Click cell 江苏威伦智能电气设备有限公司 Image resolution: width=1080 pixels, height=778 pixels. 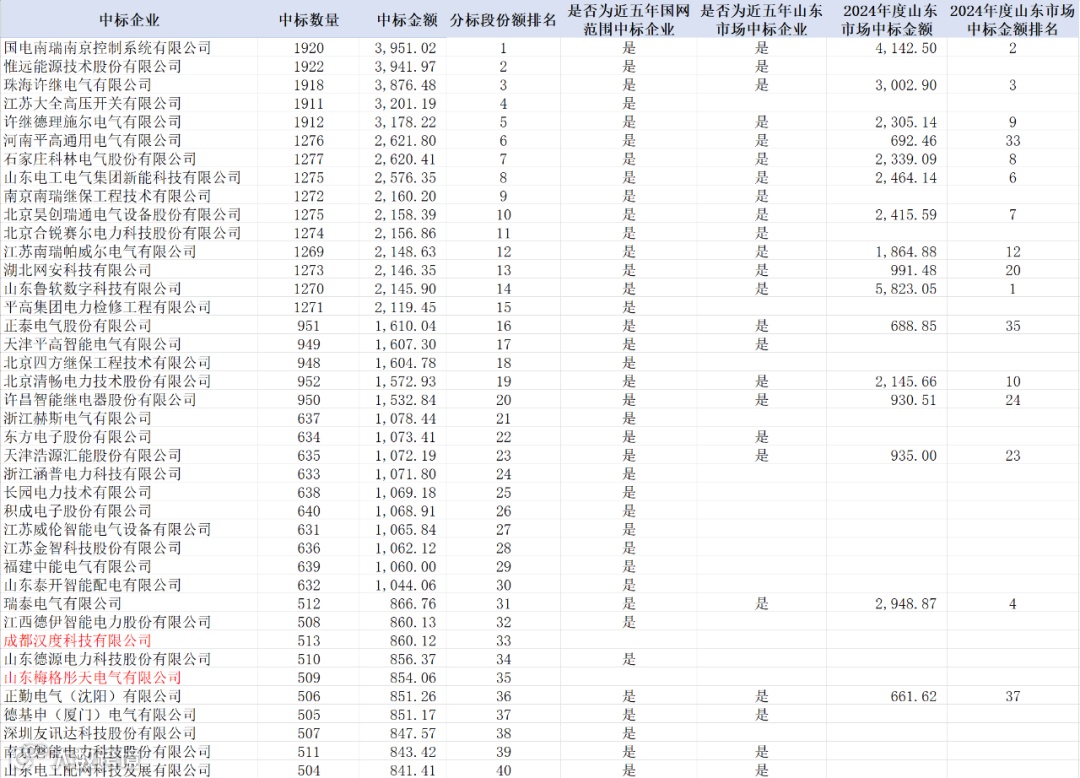click(107, 529)
